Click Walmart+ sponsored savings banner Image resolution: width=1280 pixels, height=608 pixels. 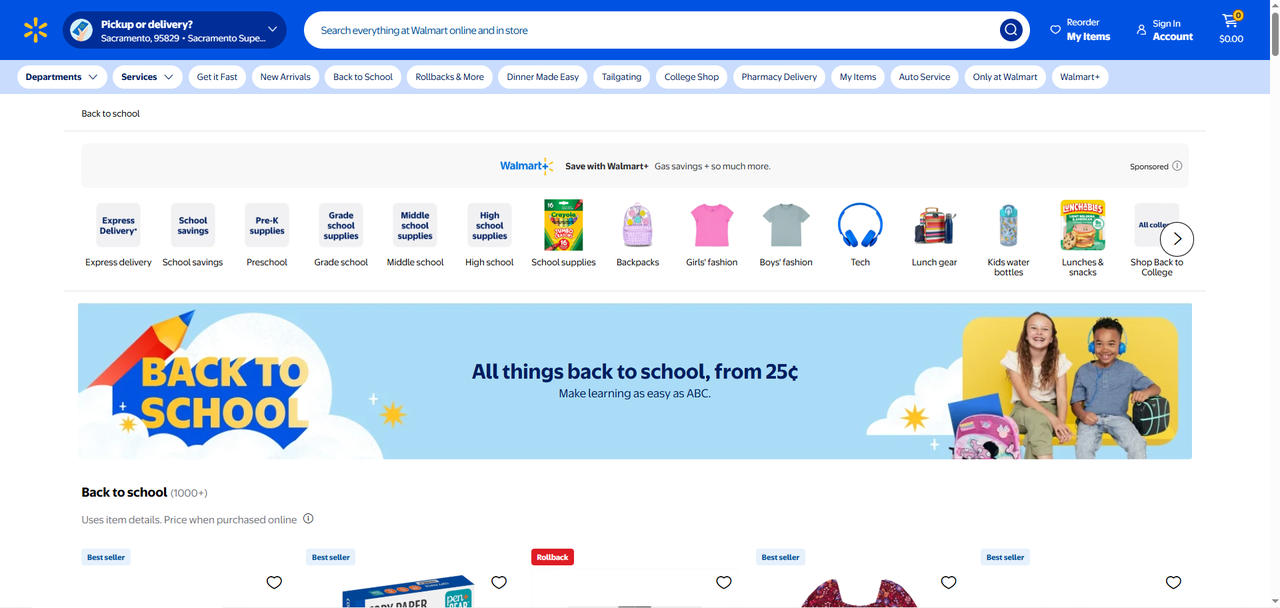click(x=635, y=166)
